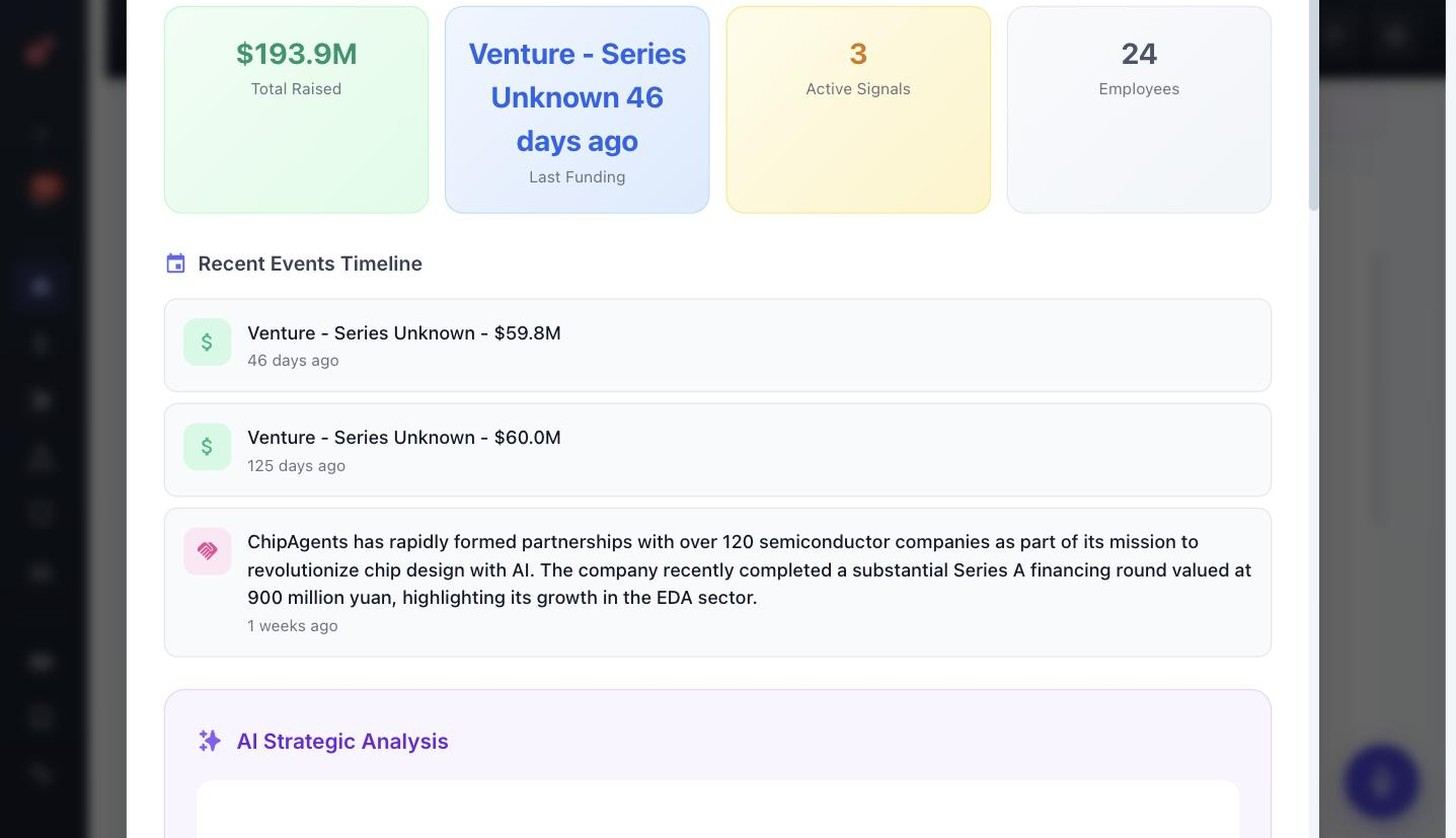1456x838 pixels.
Task: Click the sparkle icon beside AI Strategic Analysis
Action: [x=210, y=741]
